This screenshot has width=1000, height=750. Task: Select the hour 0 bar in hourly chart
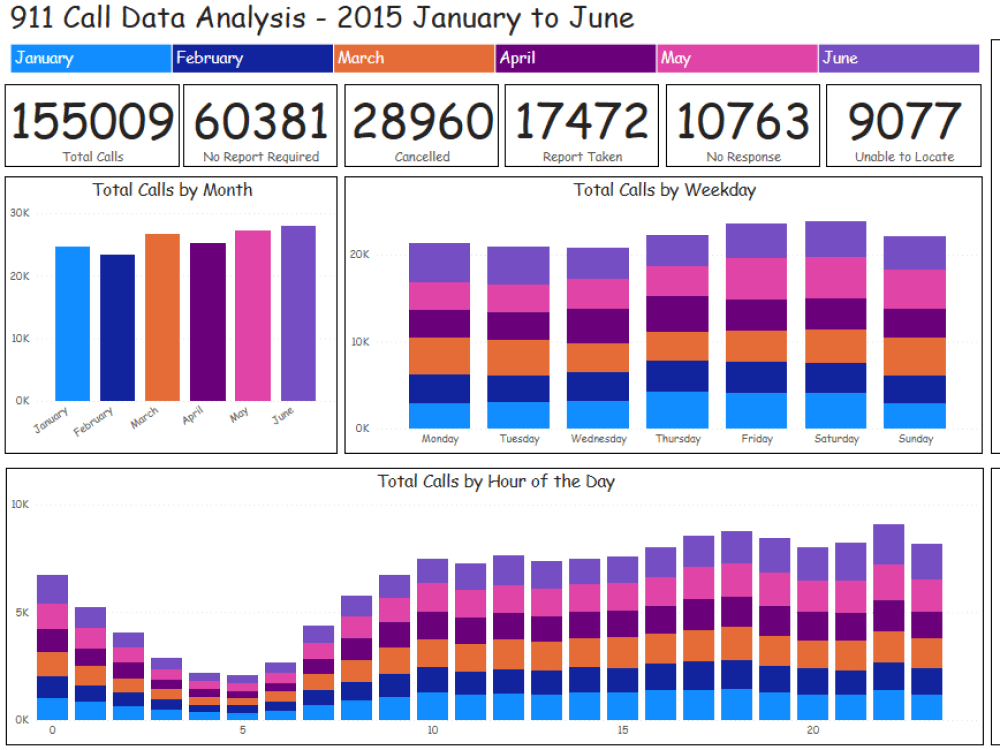pos(52,645)
